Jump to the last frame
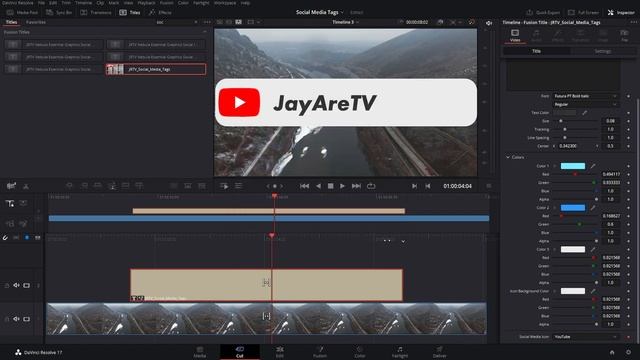 point(356,186)
